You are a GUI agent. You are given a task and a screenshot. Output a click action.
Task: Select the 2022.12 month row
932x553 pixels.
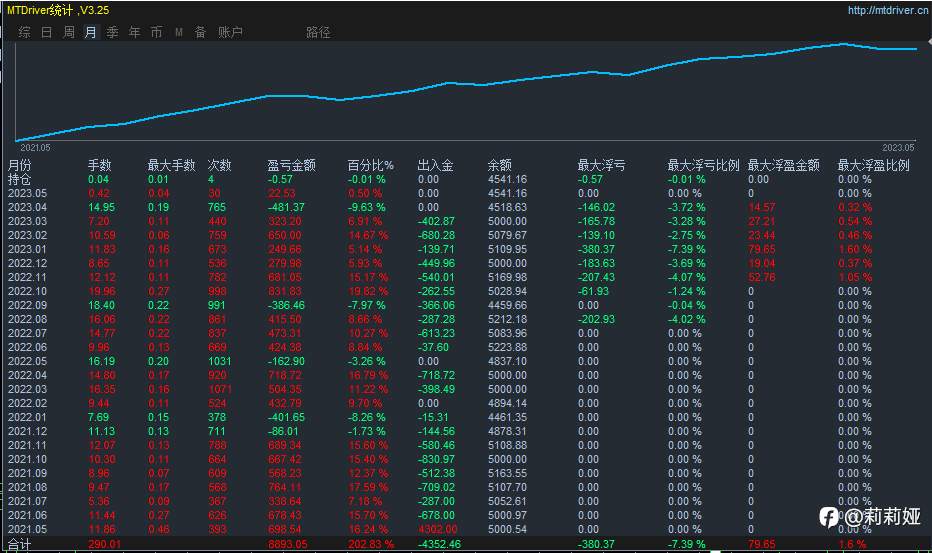pyautogui.click(x=466, y=263)
